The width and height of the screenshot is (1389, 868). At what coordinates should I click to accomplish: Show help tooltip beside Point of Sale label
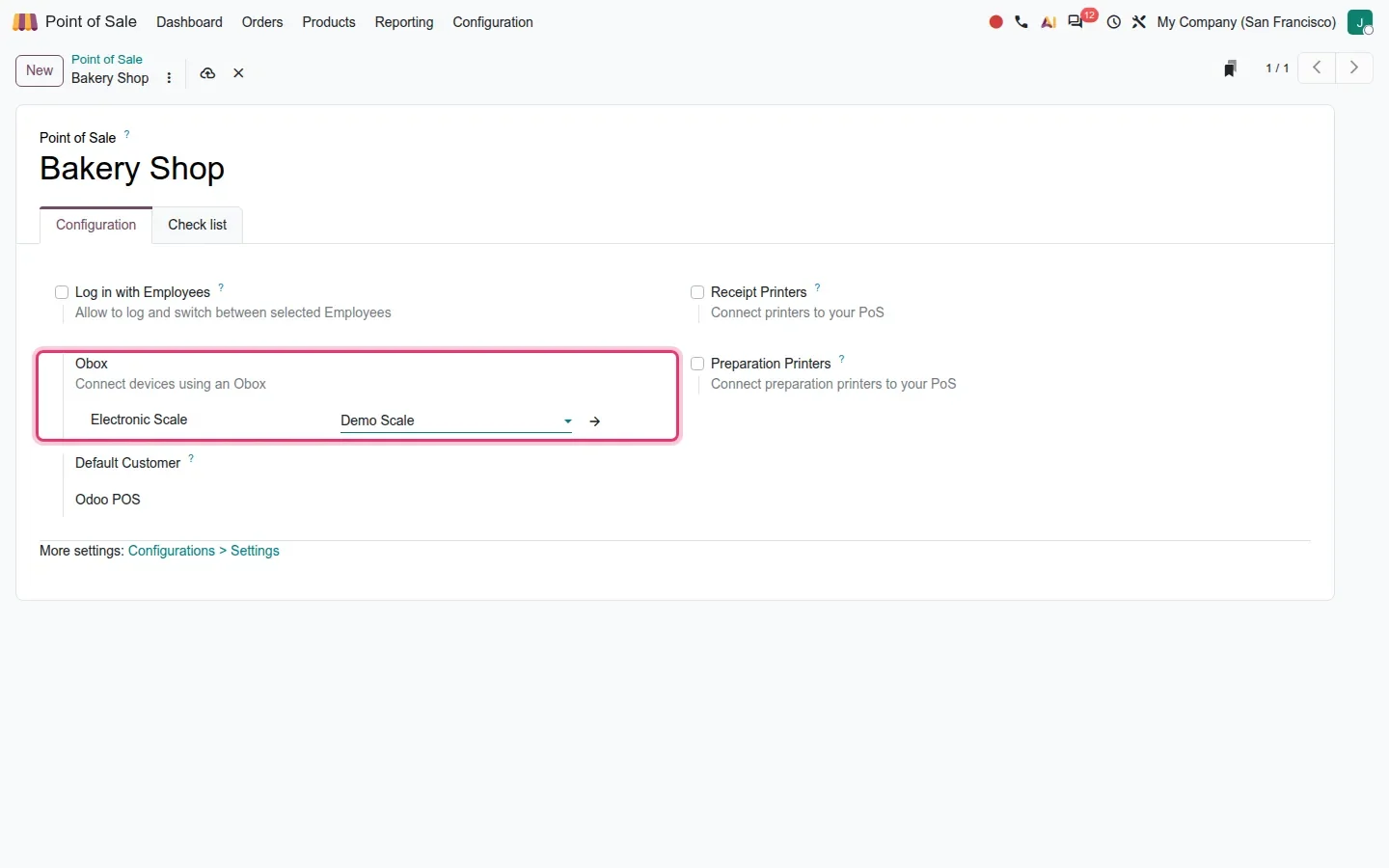click(x=126, y=134)
